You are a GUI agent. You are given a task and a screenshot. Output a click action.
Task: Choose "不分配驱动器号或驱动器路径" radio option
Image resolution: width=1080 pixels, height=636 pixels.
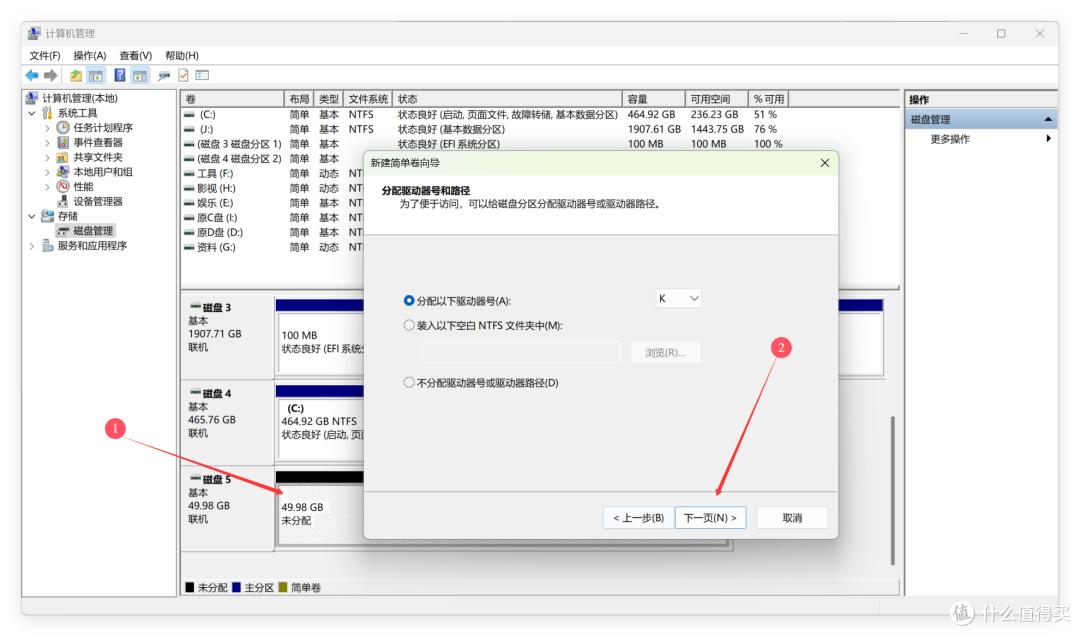409,382
